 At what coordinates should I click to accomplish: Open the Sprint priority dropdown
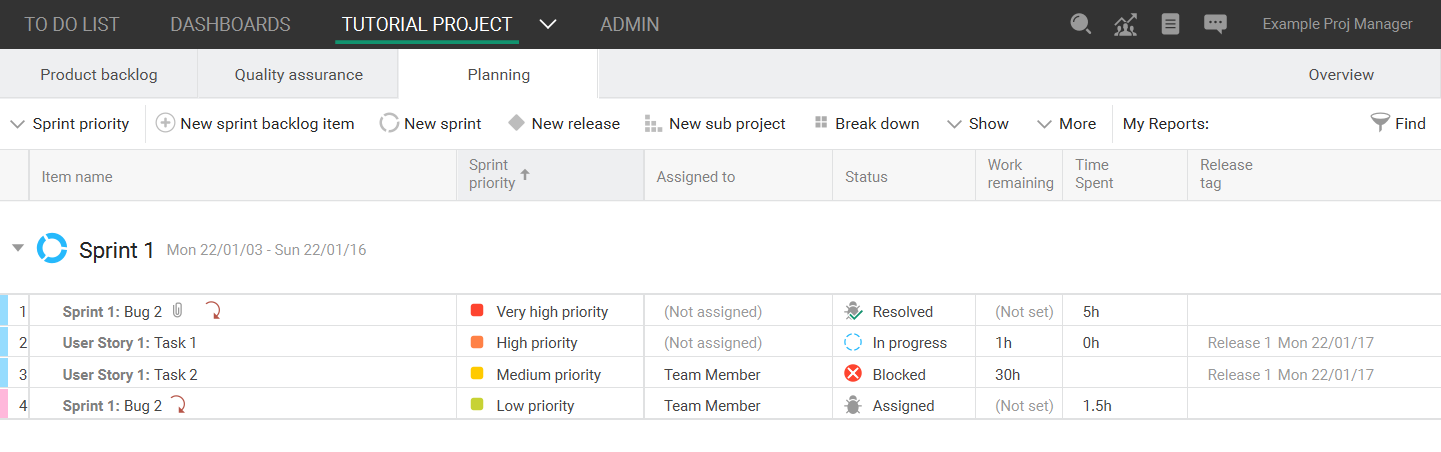(x=70, y=124)
